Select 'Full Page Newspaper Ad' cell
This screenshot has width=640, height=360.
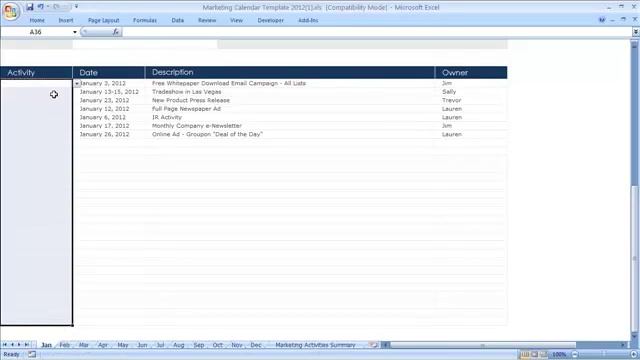pos(290,109)
